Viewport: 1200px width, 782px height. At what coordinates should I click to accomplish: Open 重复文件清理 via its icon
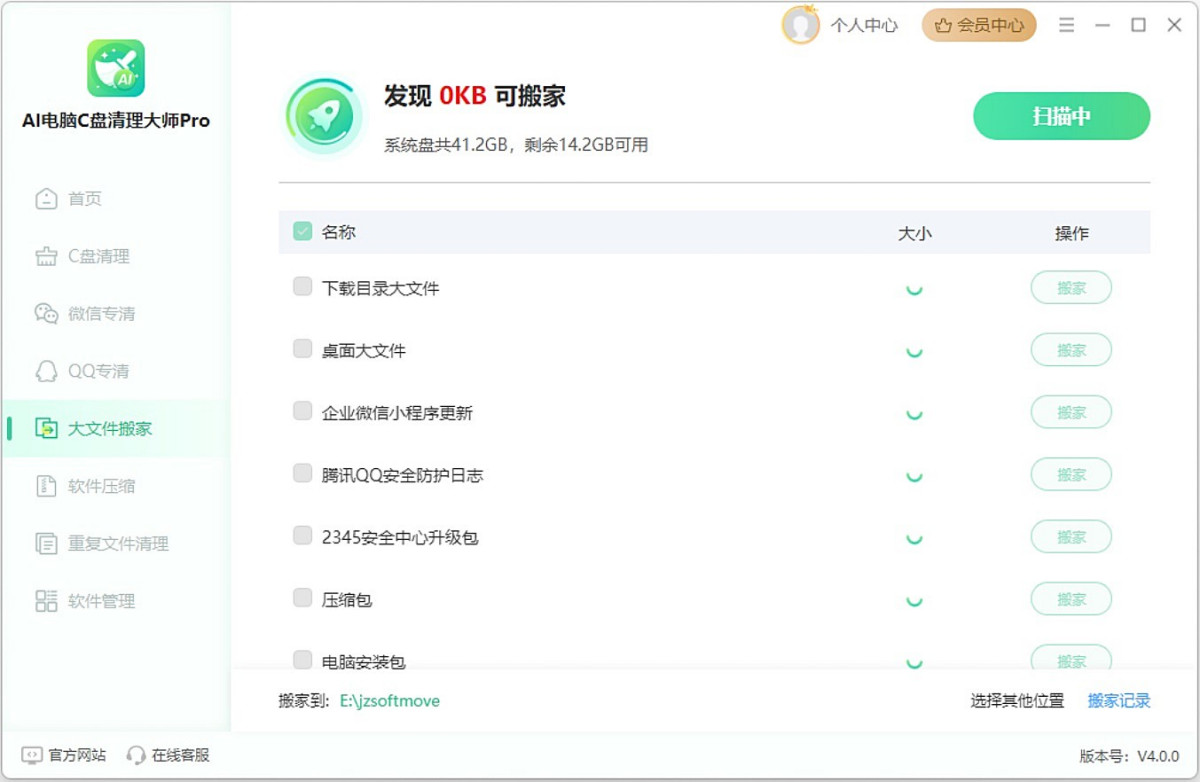coord(46,544)
